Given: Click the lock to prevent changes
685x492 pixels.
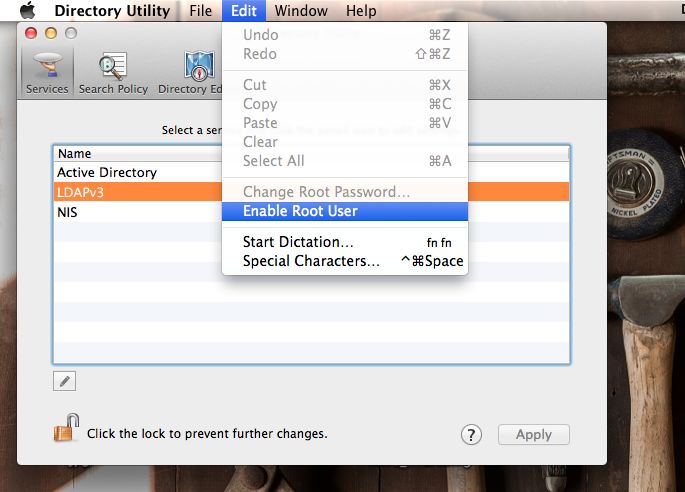Looking at the screenshot, I should click(x=66, y=428).
